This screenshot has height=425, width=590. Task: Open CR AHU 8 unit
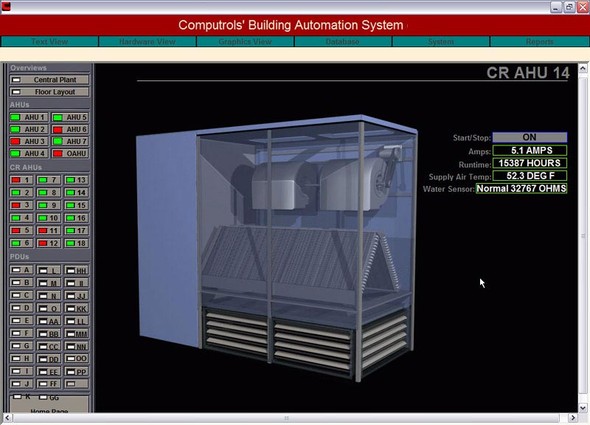click(49, 192)
